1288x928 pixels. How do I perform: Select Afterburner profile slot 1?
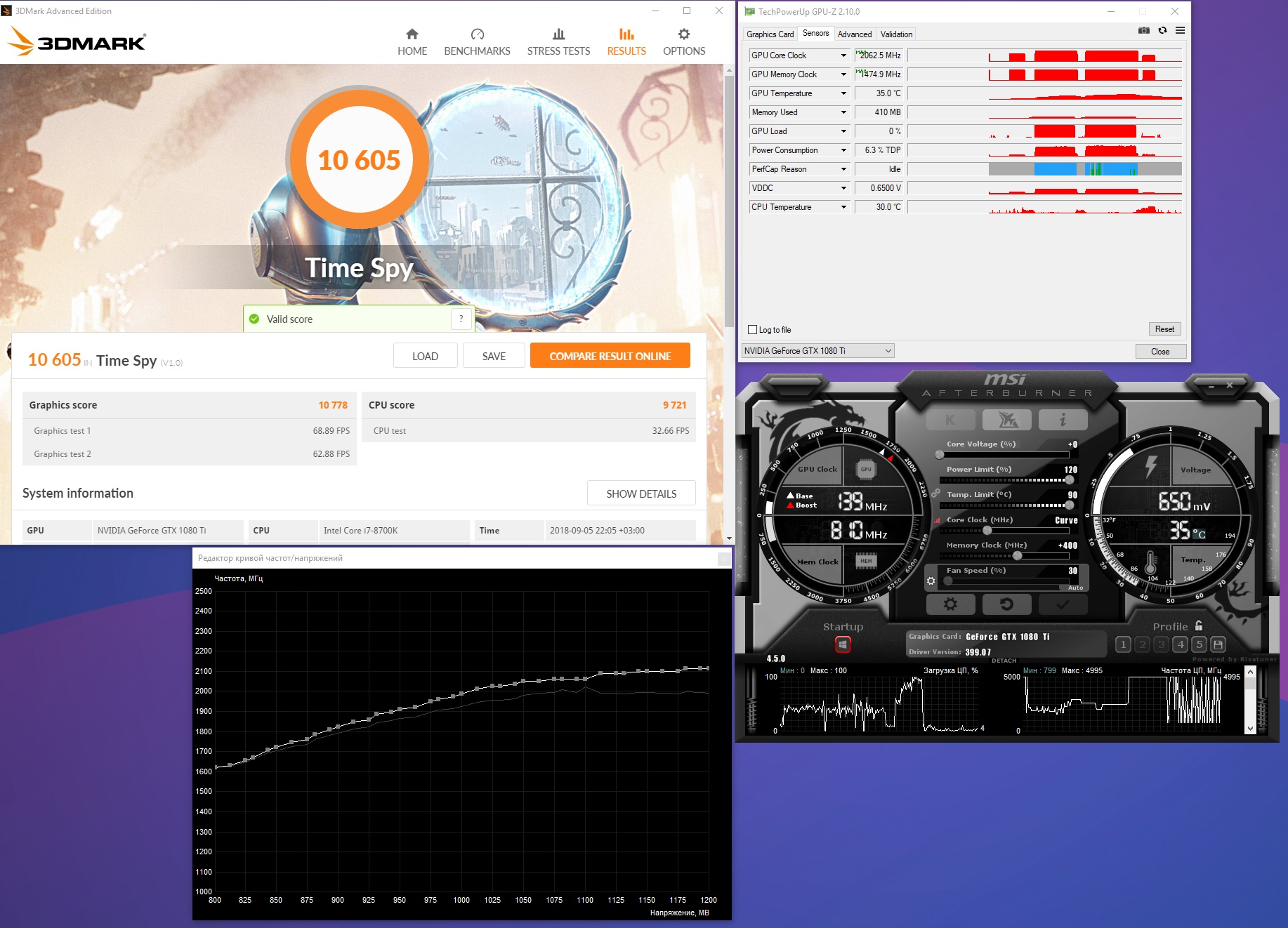pos(1123,644)
